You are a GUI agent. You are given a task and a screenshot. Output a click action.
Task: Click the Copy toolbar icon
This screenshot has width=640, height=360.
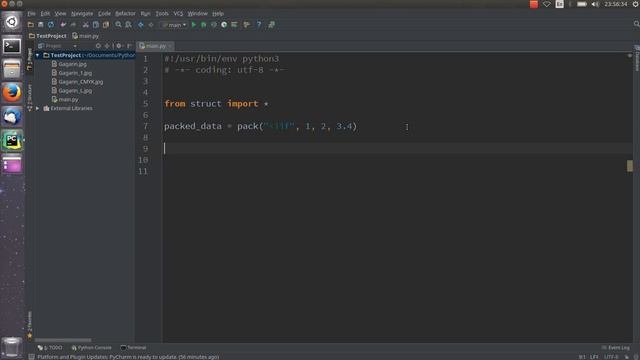[x=96, y=25]
